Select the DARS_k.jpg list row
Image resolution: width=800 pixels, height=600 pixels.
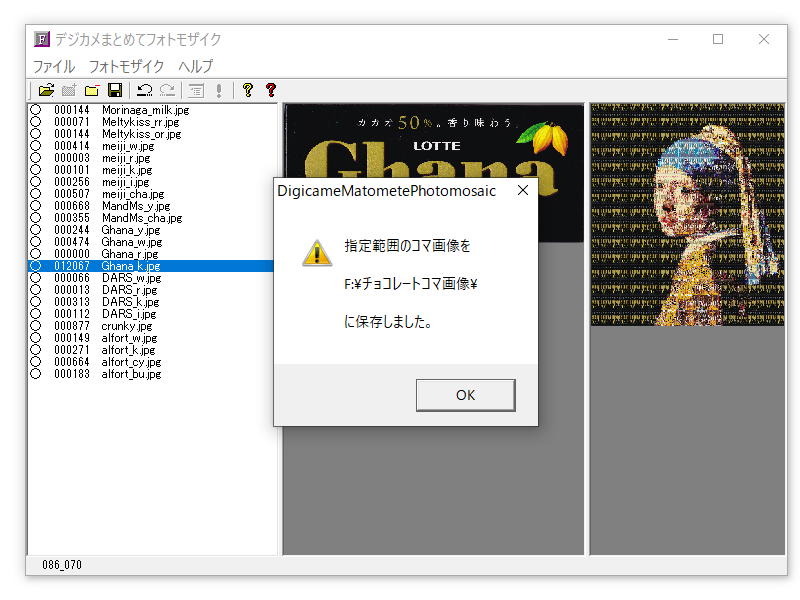(x=151, y=302)
